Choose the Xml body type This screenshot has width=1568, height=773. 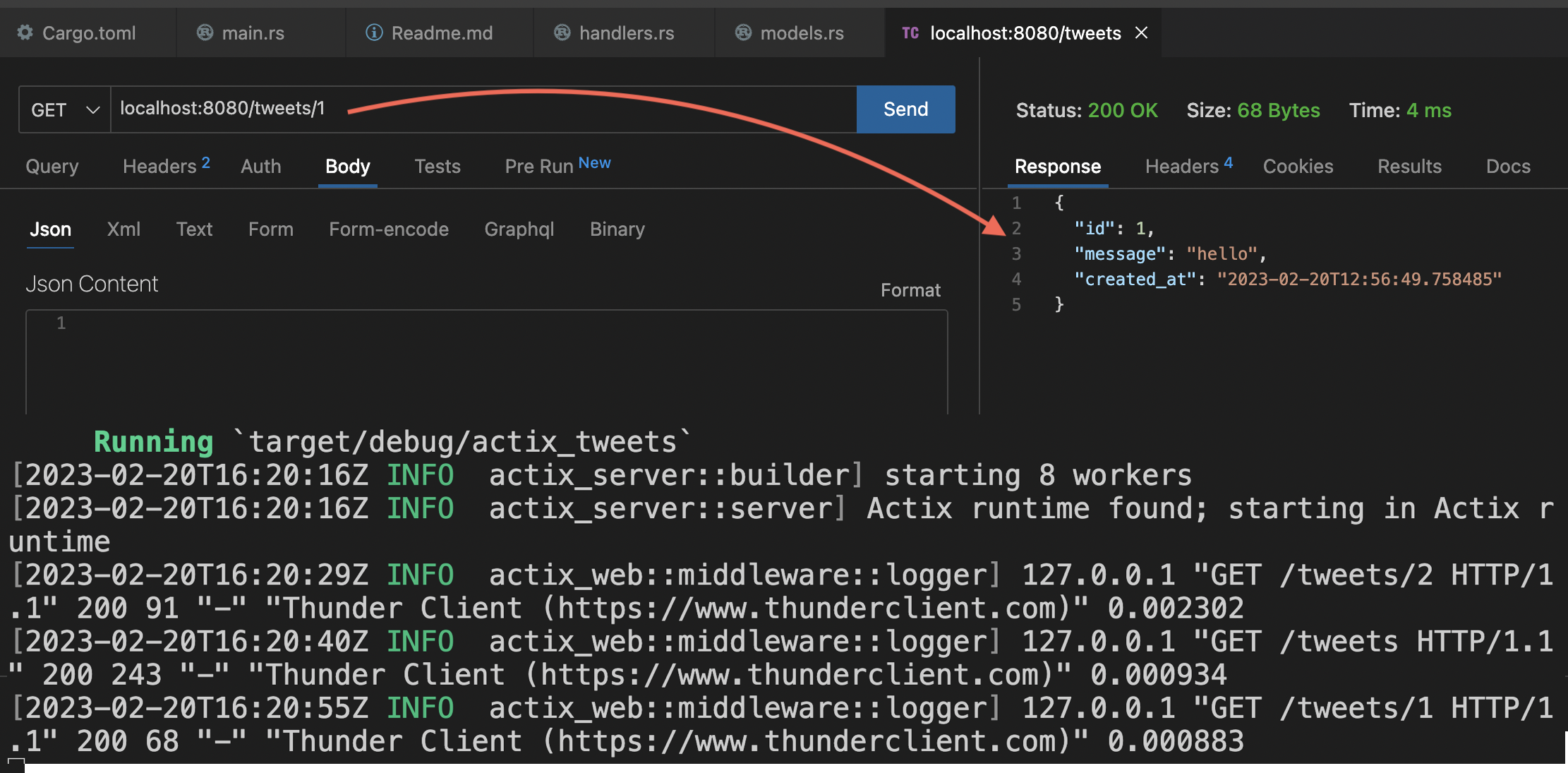pyautogui.click(x=123, y=229)
